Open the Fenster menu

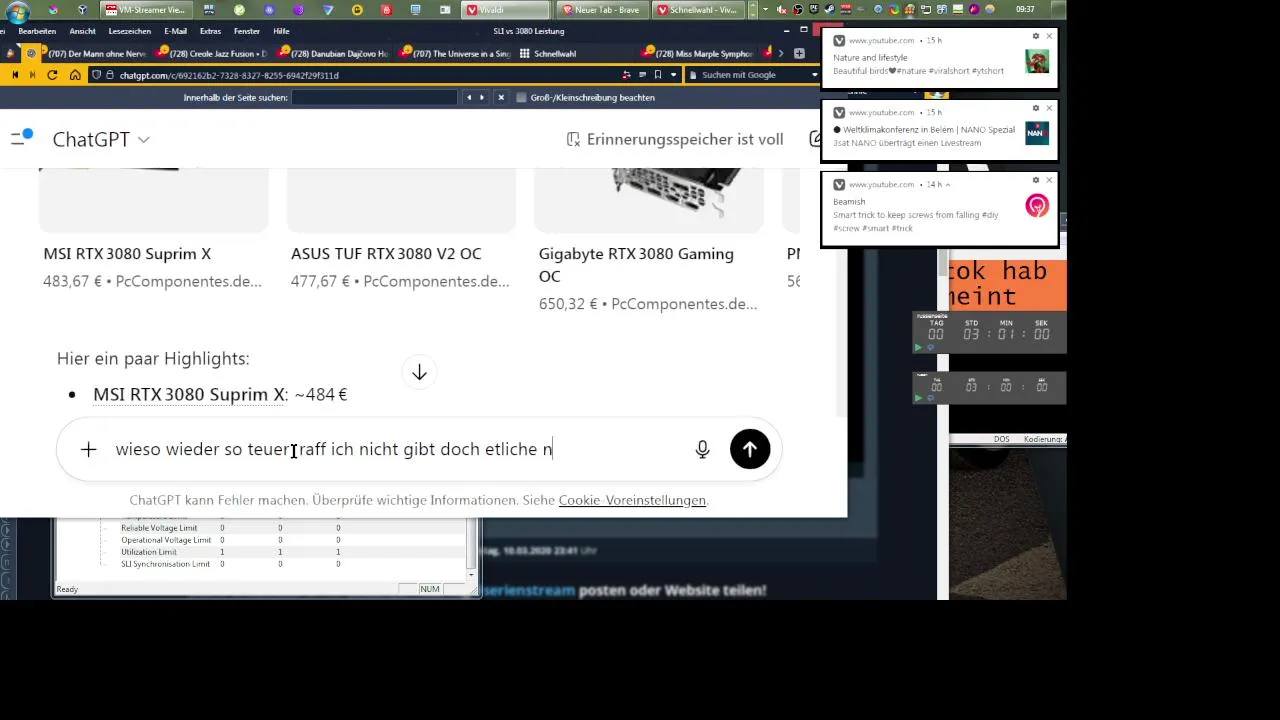point(246,31)
